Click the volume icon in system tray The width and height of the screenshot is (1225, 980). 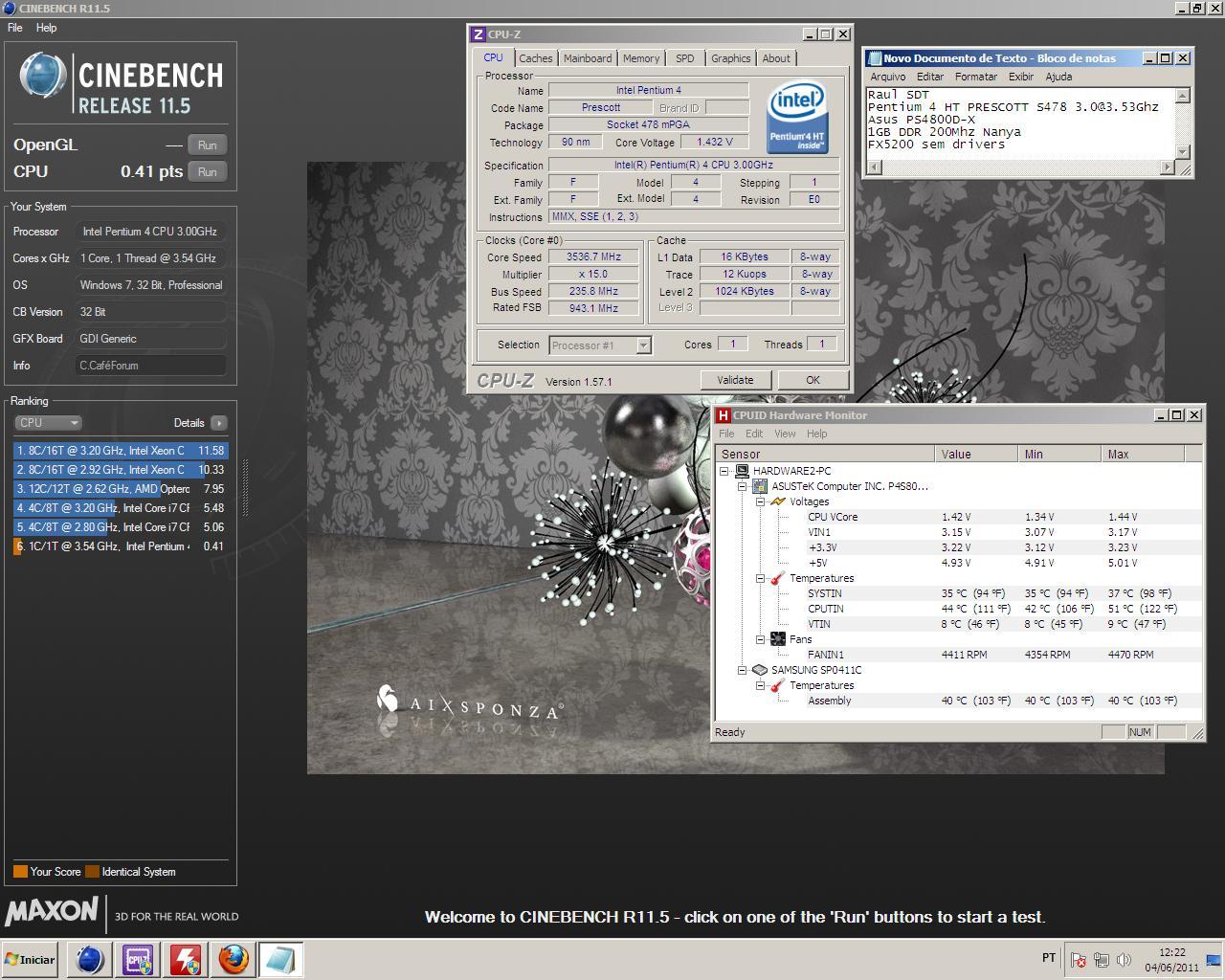1125,960
